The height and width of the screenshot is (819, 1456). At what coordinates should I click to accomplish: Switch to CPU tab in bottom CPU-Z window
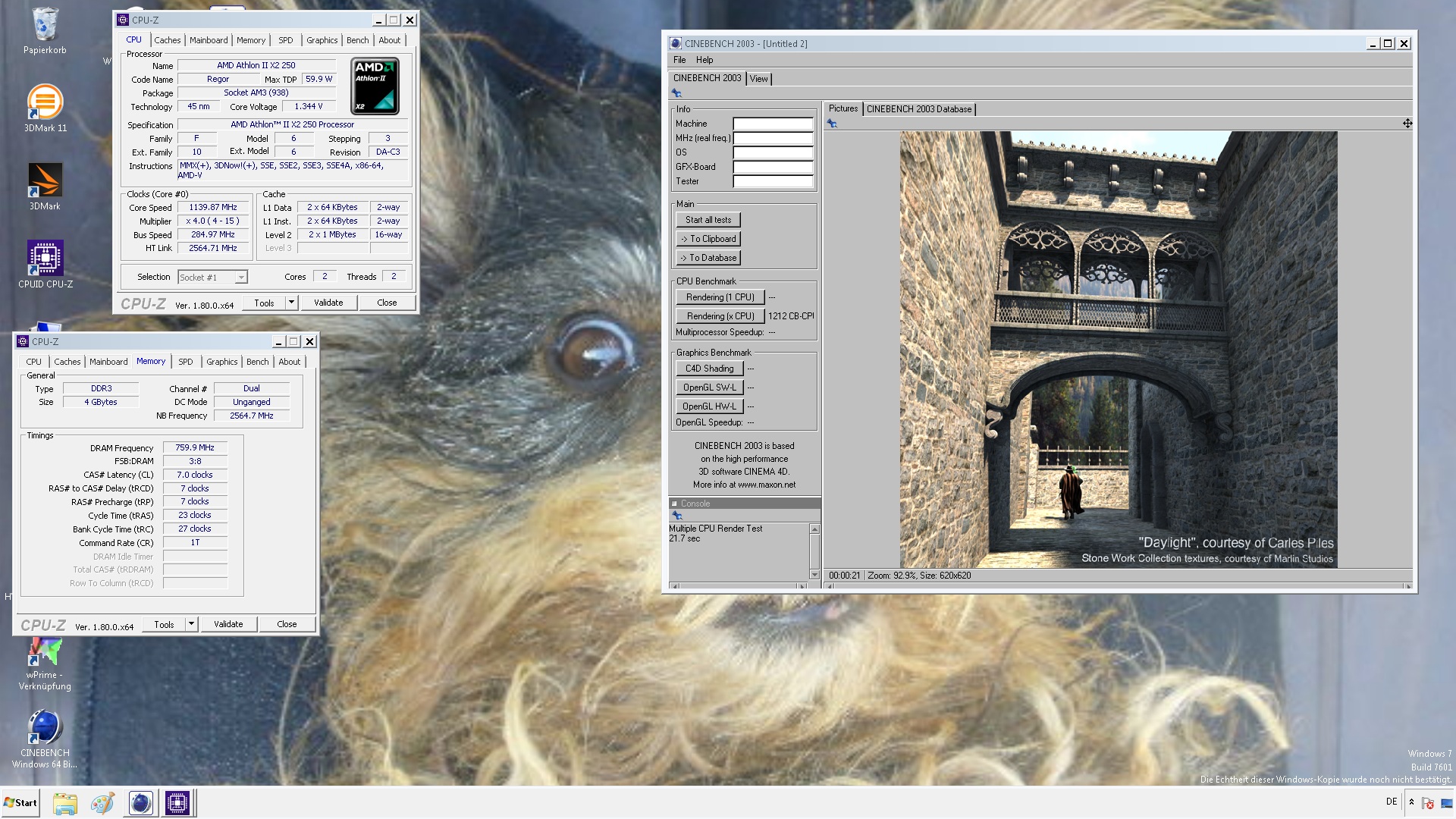33,362
